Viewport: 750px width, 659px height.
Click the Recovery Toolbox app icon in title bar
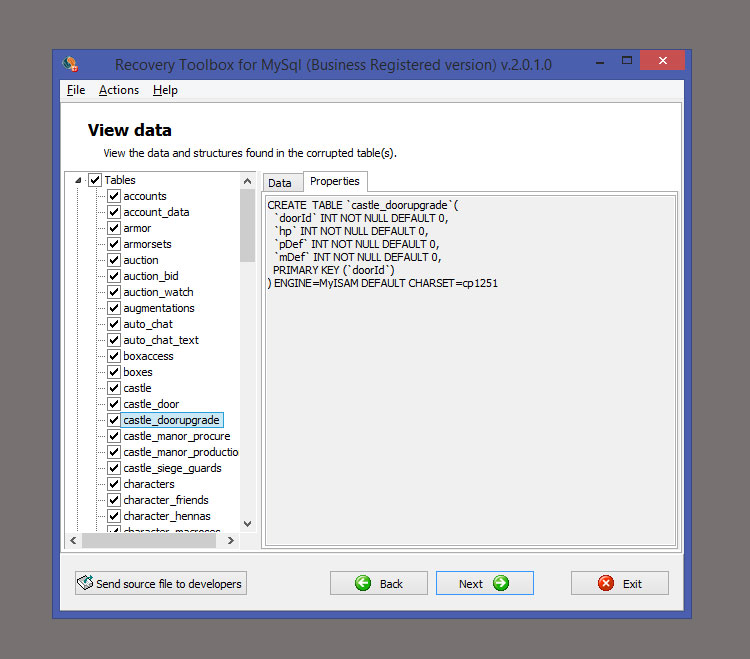tap(70, 64)
